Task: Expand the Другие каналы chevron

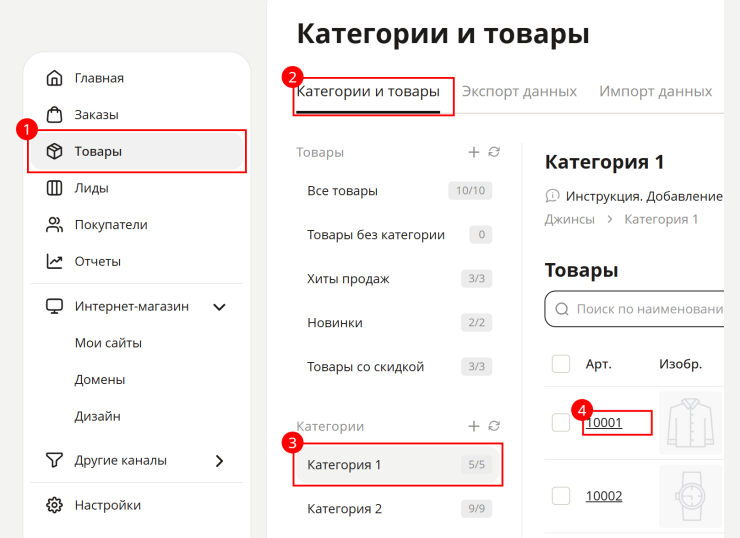Action: 219,461
